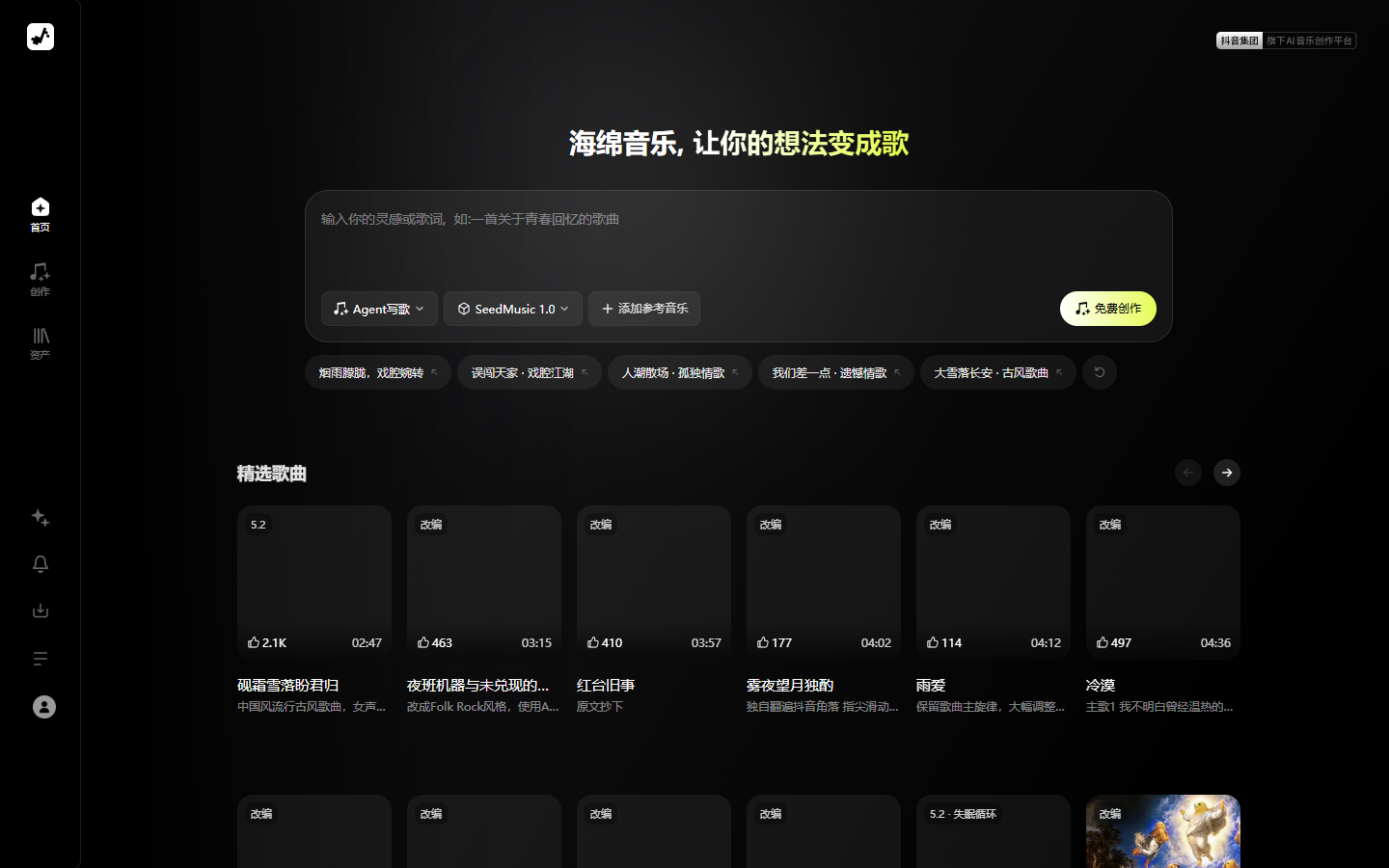Go to previous featured songs page
The height and width of the screenshot is (868, 1389).
tap(1188, 473)
